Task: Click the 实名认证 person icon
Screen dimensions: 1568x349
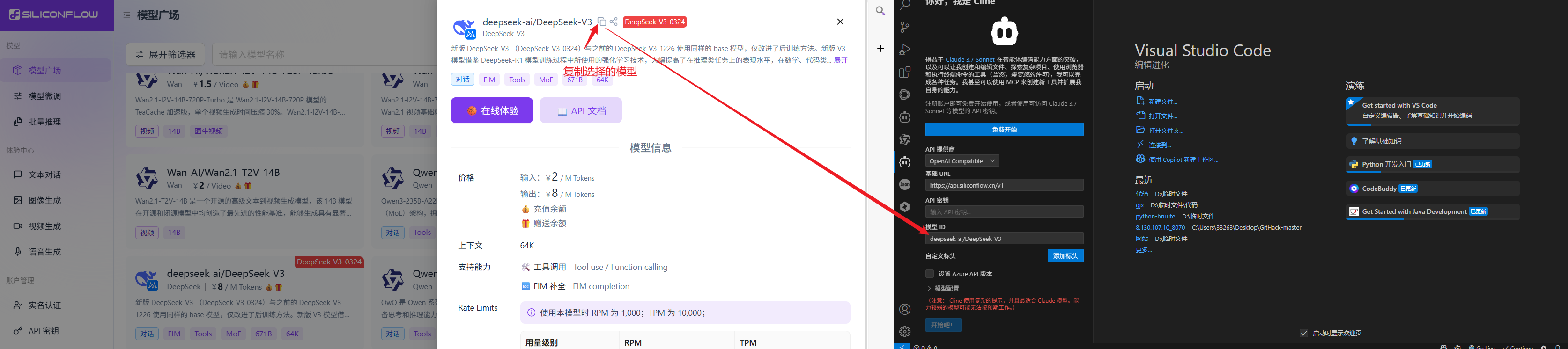Action: [18, 305]
